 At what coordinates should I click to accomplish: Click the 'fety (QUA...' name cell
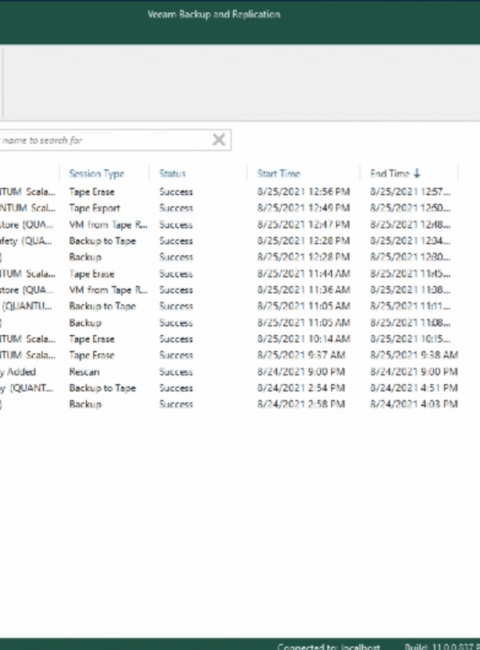click(x=26, y=241)
